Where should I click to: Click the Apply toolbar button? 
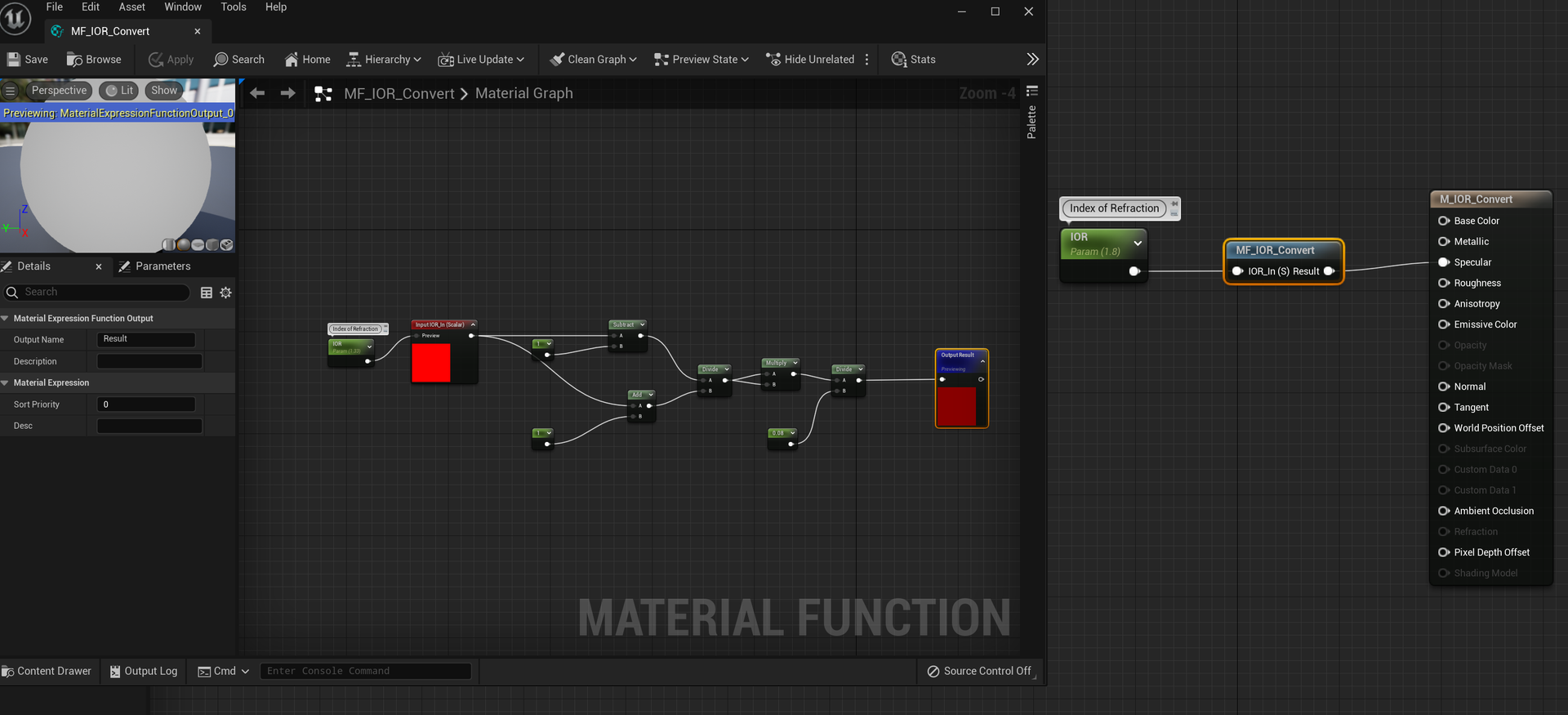(171, 60)
